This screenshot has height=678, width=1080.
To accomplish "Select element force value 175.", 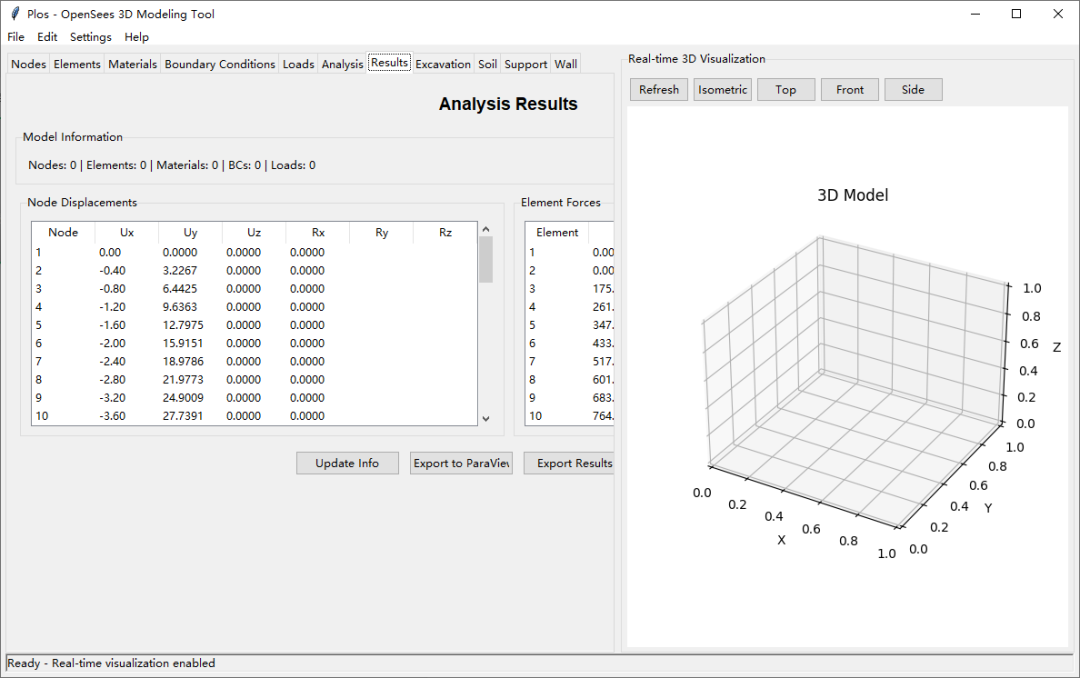I will click(603, 289).
